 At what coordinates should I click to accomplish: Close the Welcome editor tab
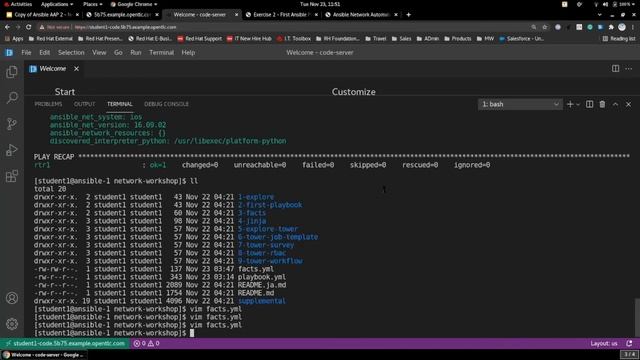tap(76, 69)
